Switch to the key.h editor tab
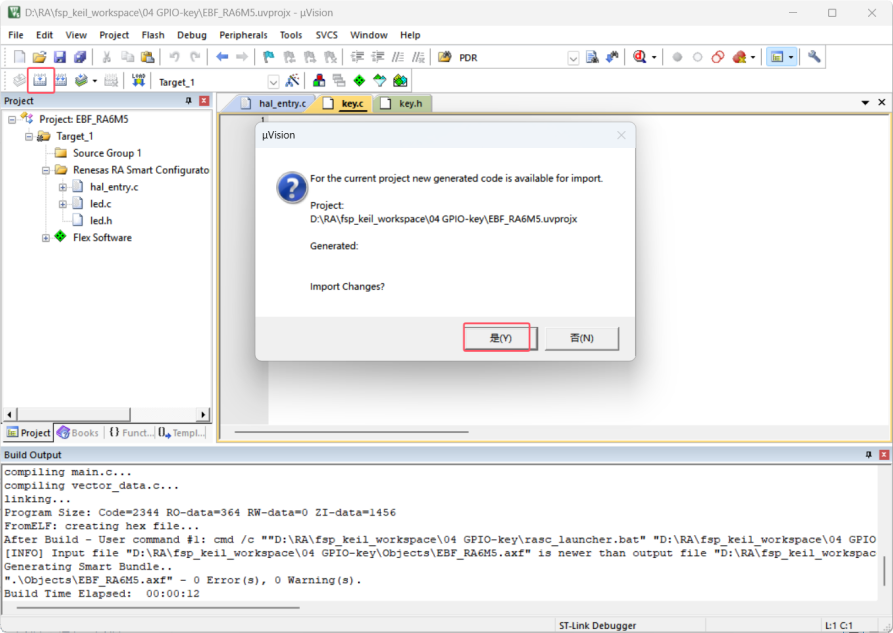 click(x=404, y=103)
